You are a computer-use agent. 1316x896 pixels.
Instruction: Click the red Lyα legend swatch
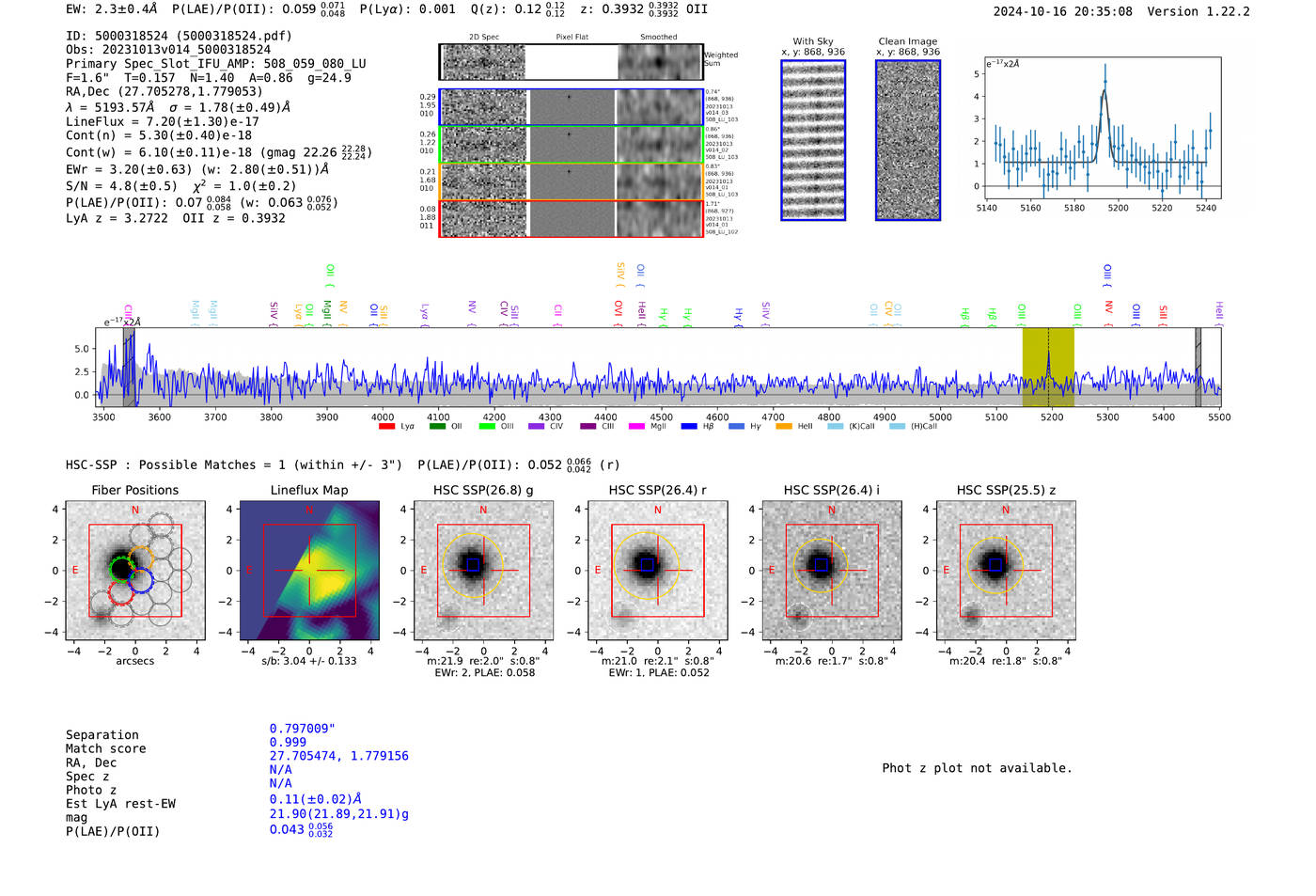(386, 427)
